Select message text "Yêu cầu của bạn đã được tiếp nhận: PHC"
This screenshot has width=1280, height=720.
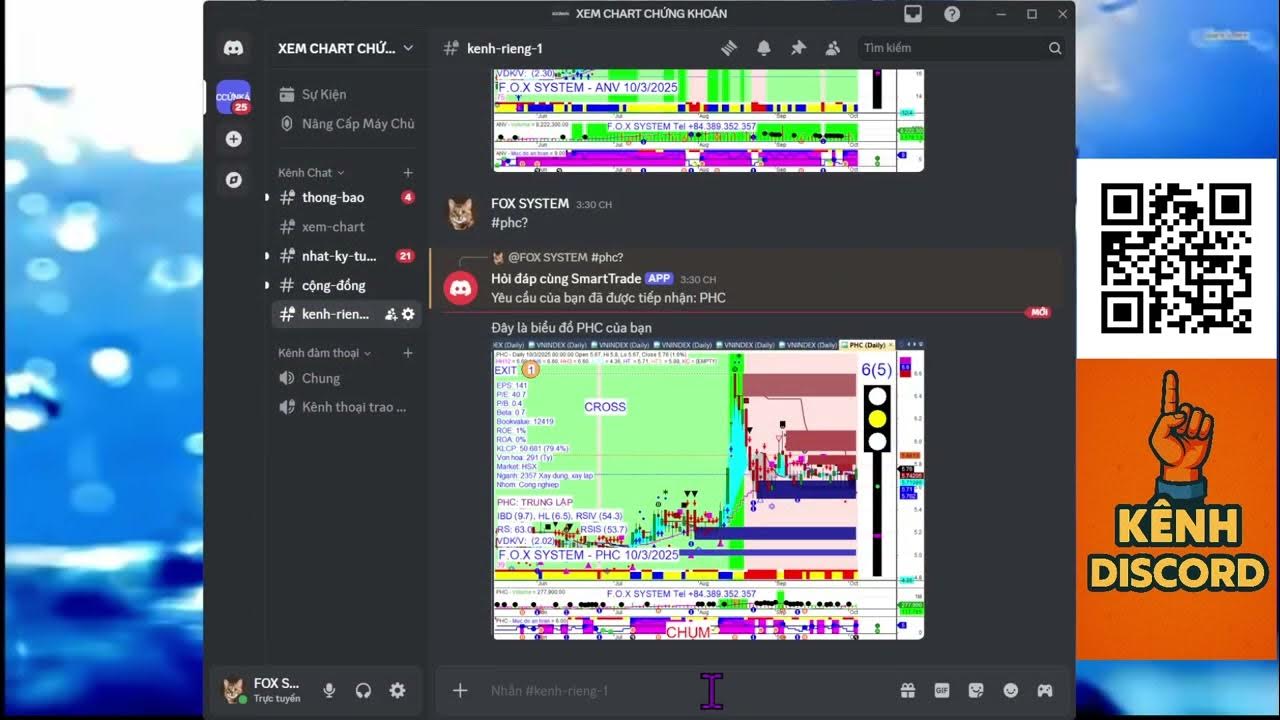pyautogui.click(x=608, y=298)
